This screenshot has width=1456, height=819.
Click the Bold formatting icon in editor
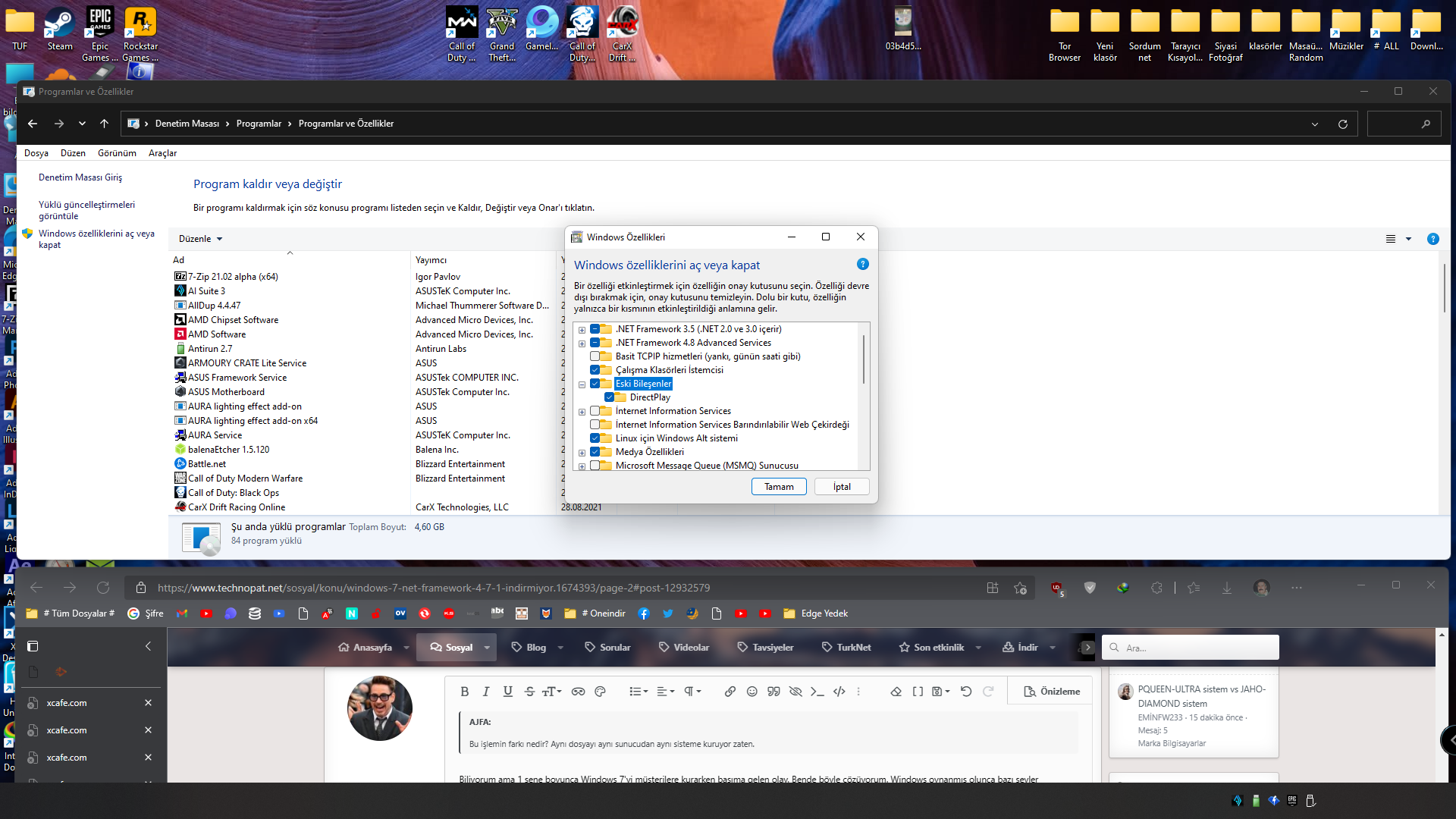click(x=465, y=692)
